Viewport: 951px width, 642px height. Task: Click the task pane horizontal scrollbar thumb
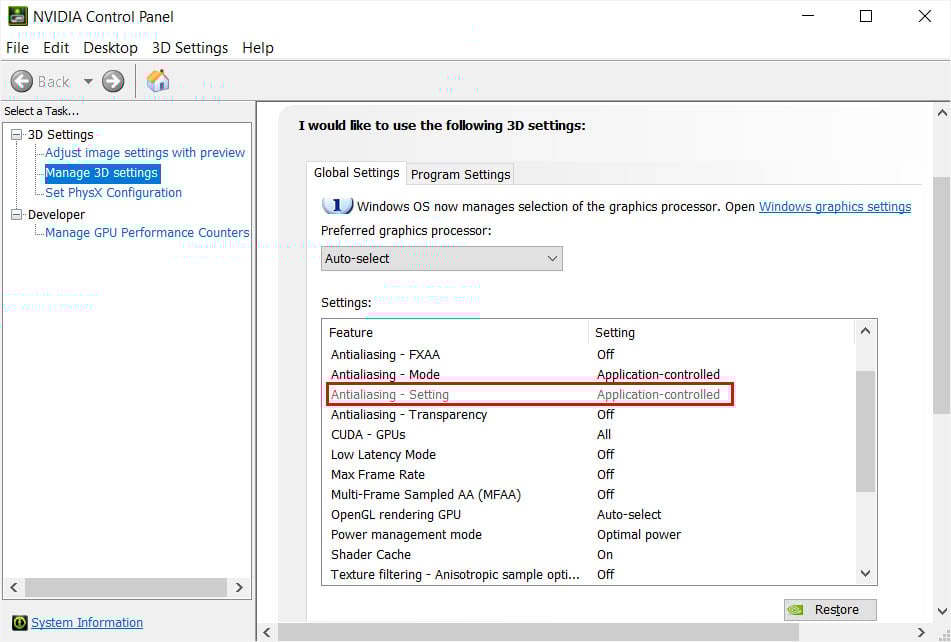pyautogui.click(x=126, y=587)
